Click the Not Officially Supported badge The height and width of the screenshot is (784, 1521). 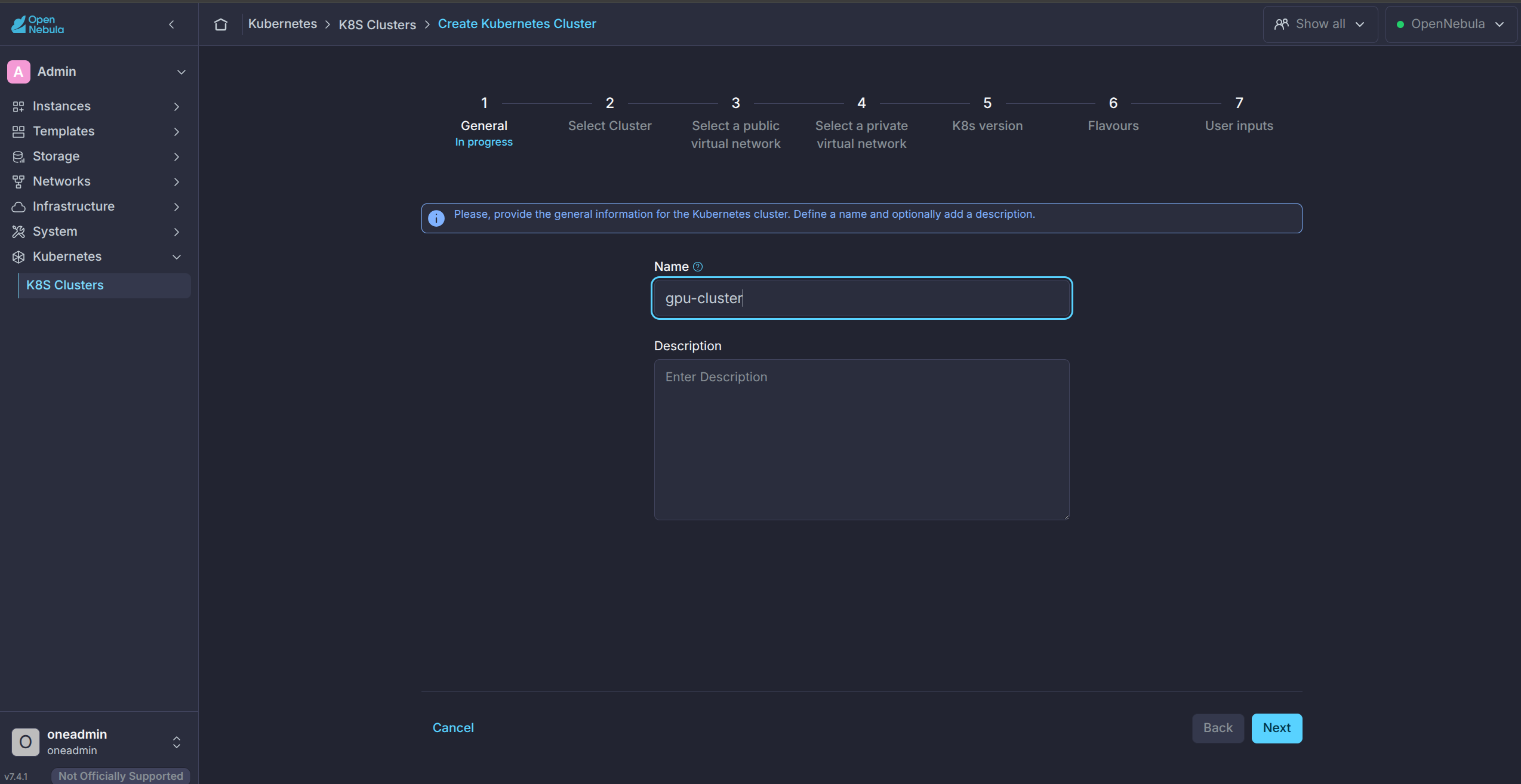pos(121,776)
